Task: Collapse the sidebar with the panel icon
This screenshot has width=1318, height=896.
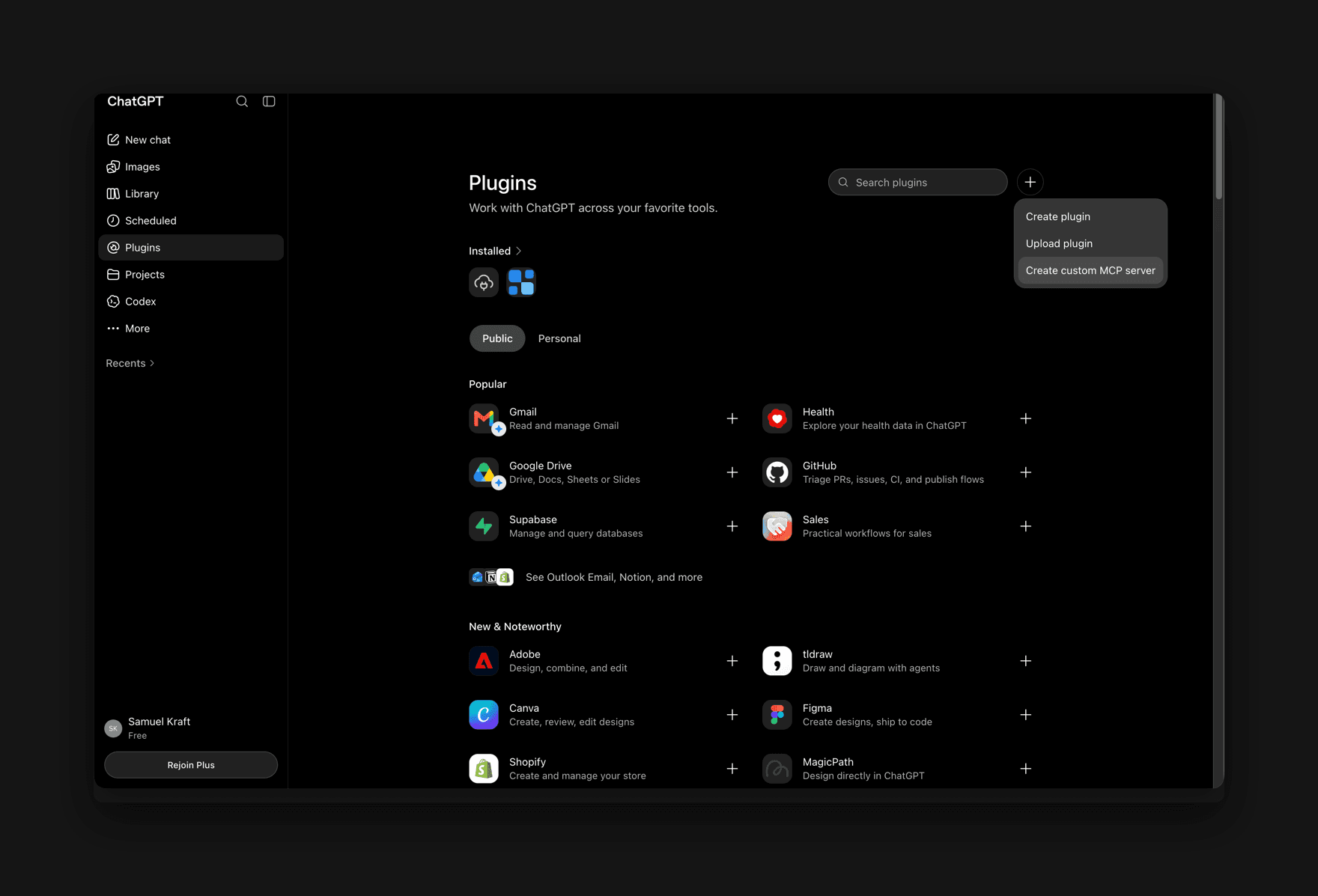Action: pyautogui.click(x=269, y=101)
